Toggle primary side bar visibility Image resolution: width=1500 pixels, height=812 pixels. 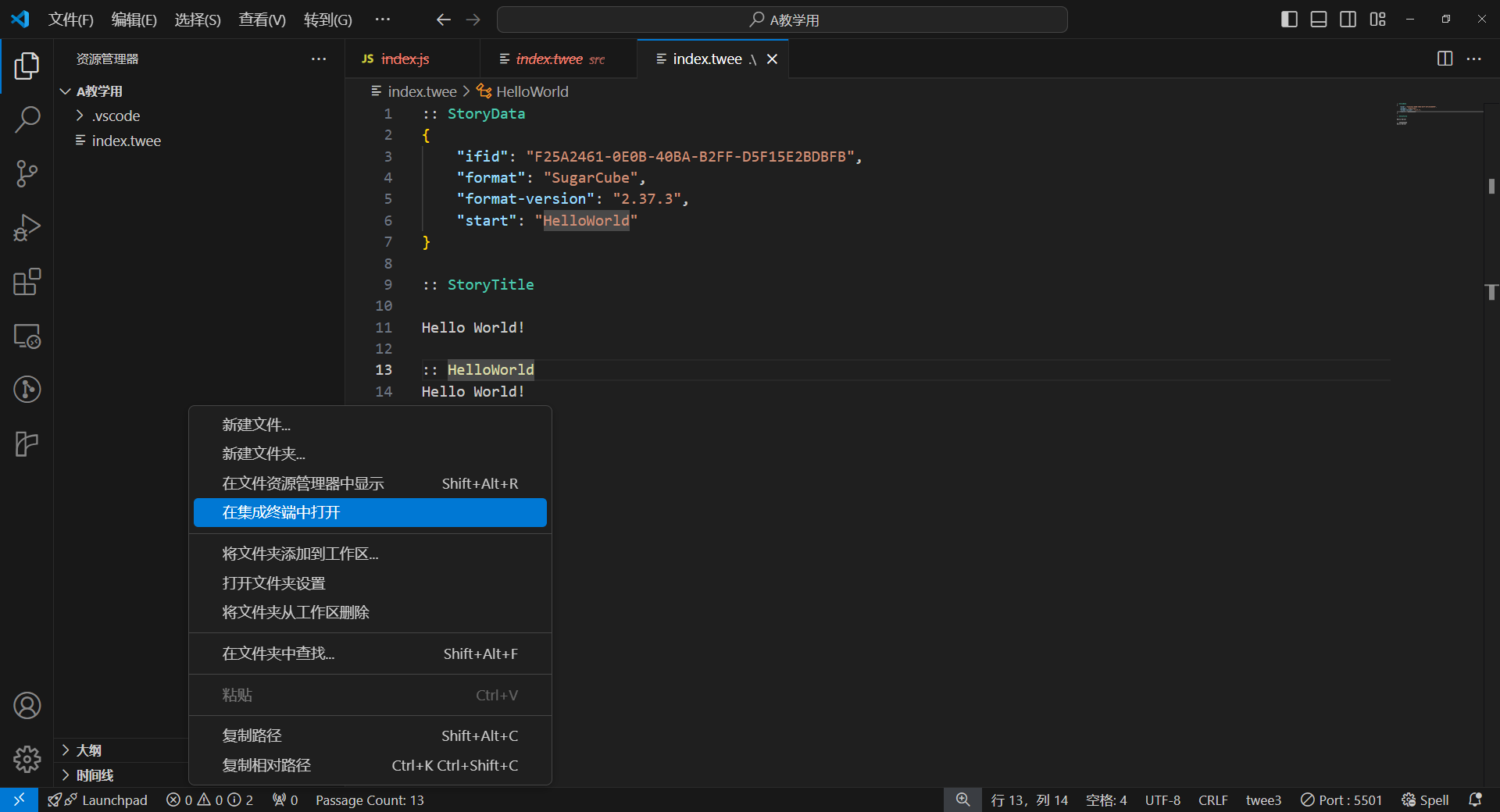point(1289,20)
